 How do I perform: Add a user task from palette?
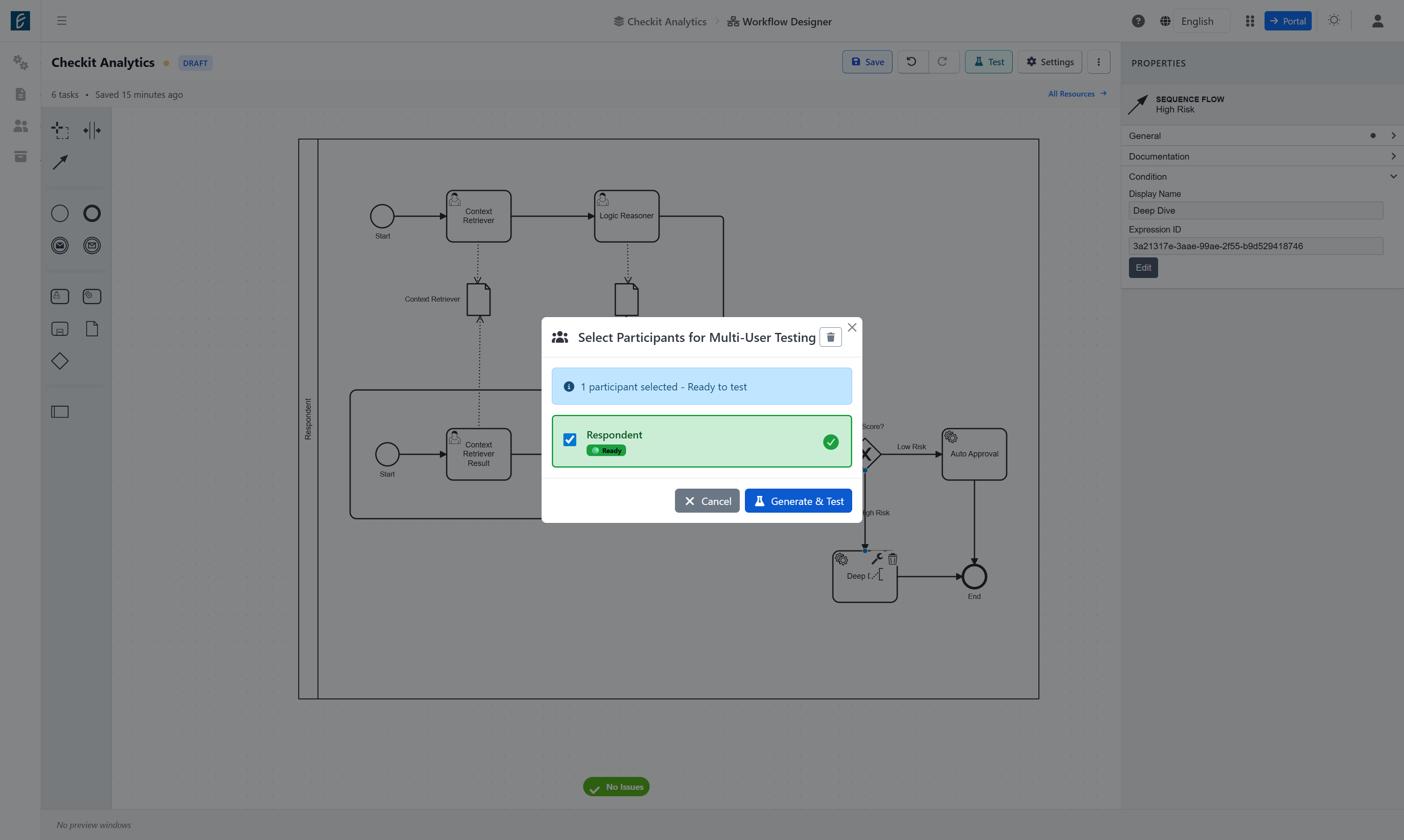click(60, 296)
